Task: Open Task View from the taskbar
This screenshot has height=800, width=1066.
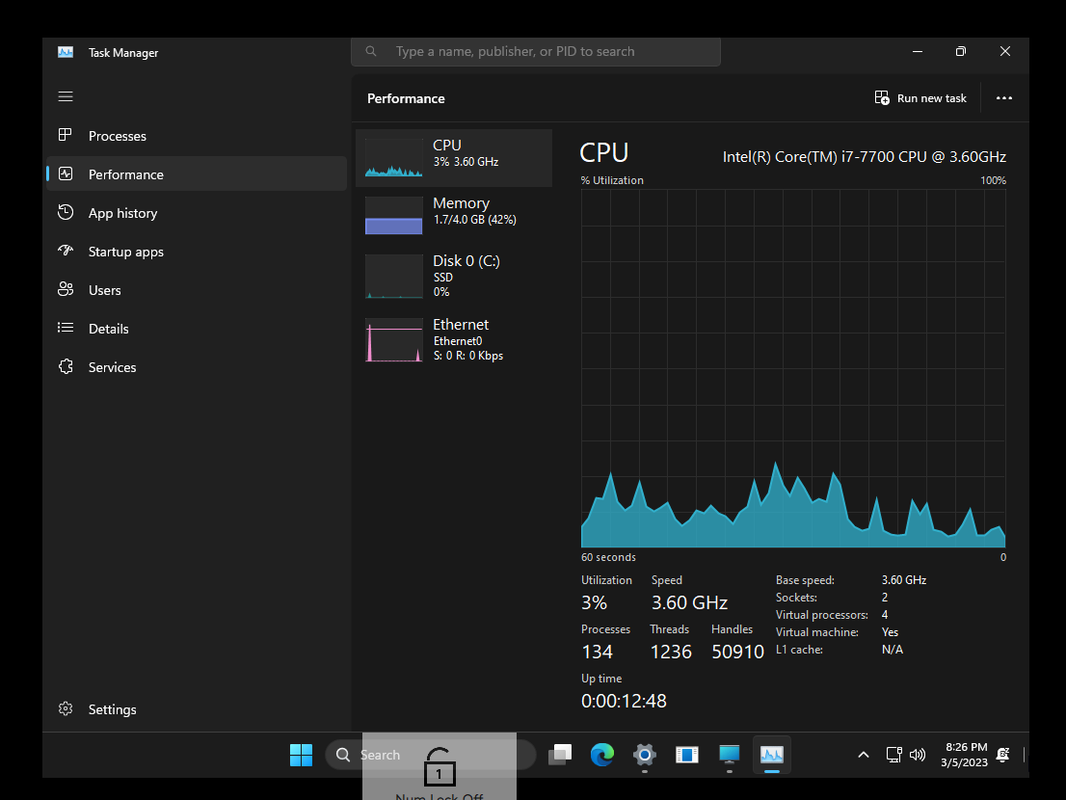Action: [x=560, y=755]
